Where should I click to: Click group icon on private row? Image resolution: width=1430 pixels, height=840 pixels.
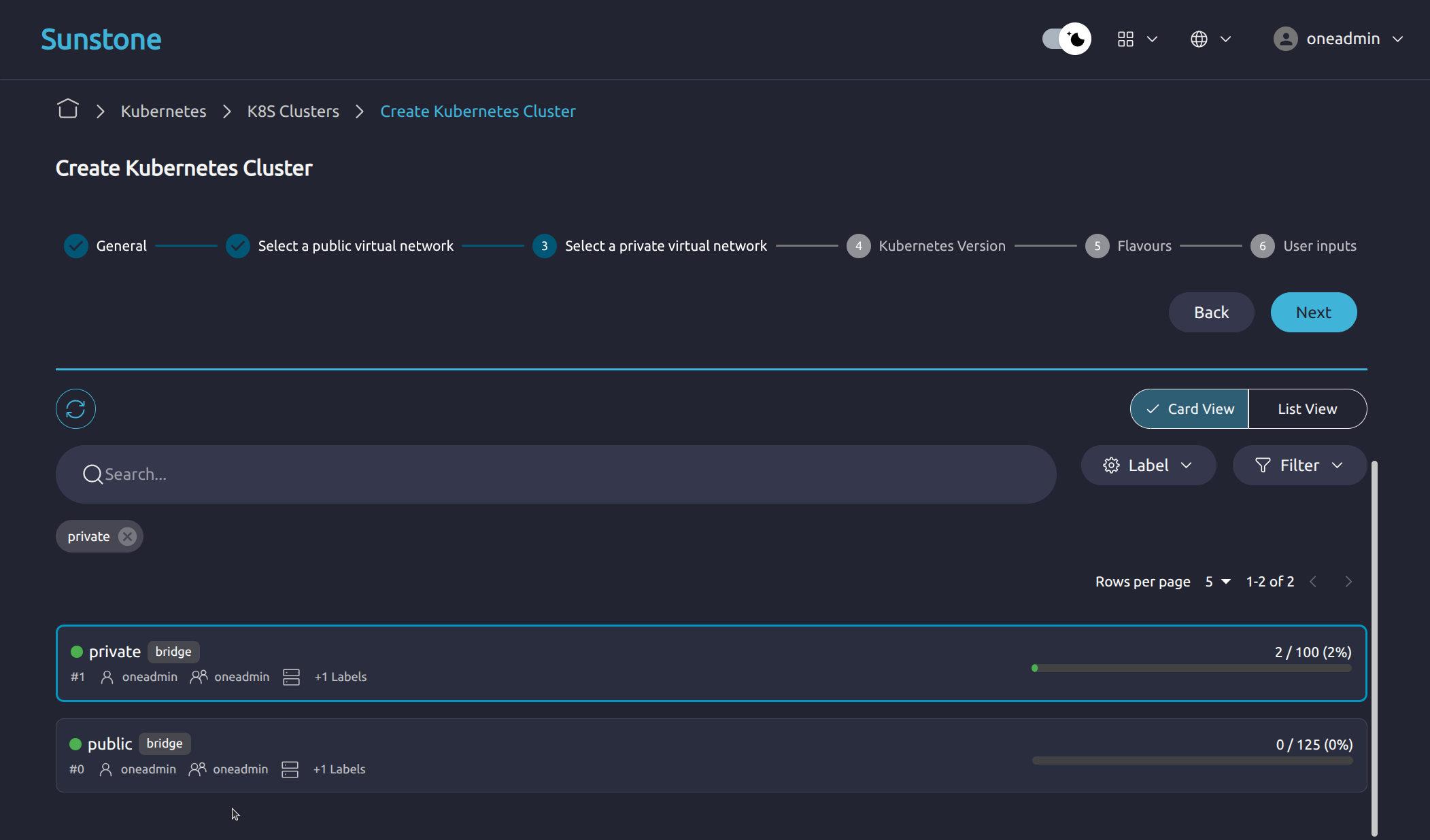click(x=199, y=677)
